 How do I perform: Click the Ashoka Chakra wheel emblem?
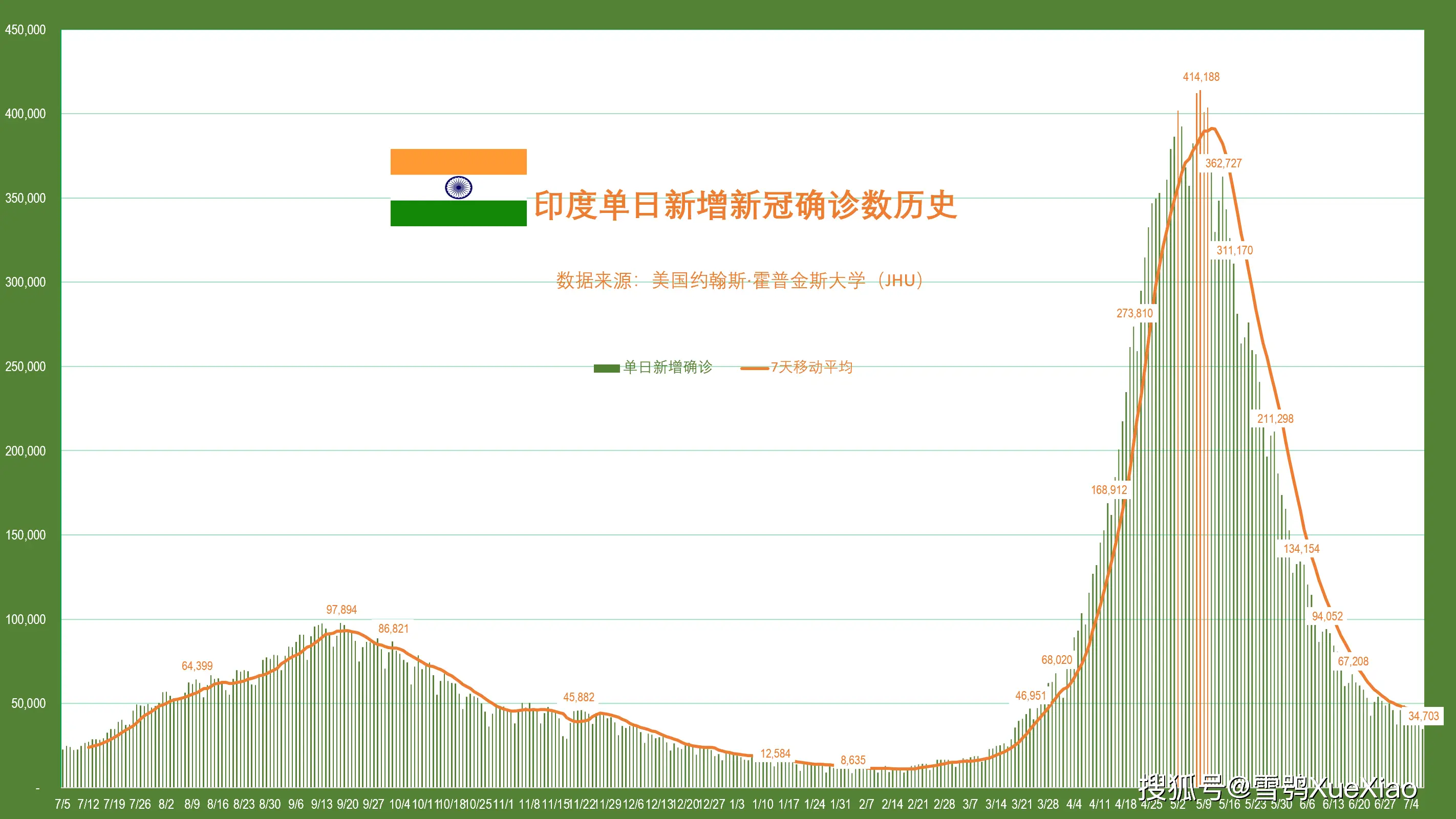[458, 188]
